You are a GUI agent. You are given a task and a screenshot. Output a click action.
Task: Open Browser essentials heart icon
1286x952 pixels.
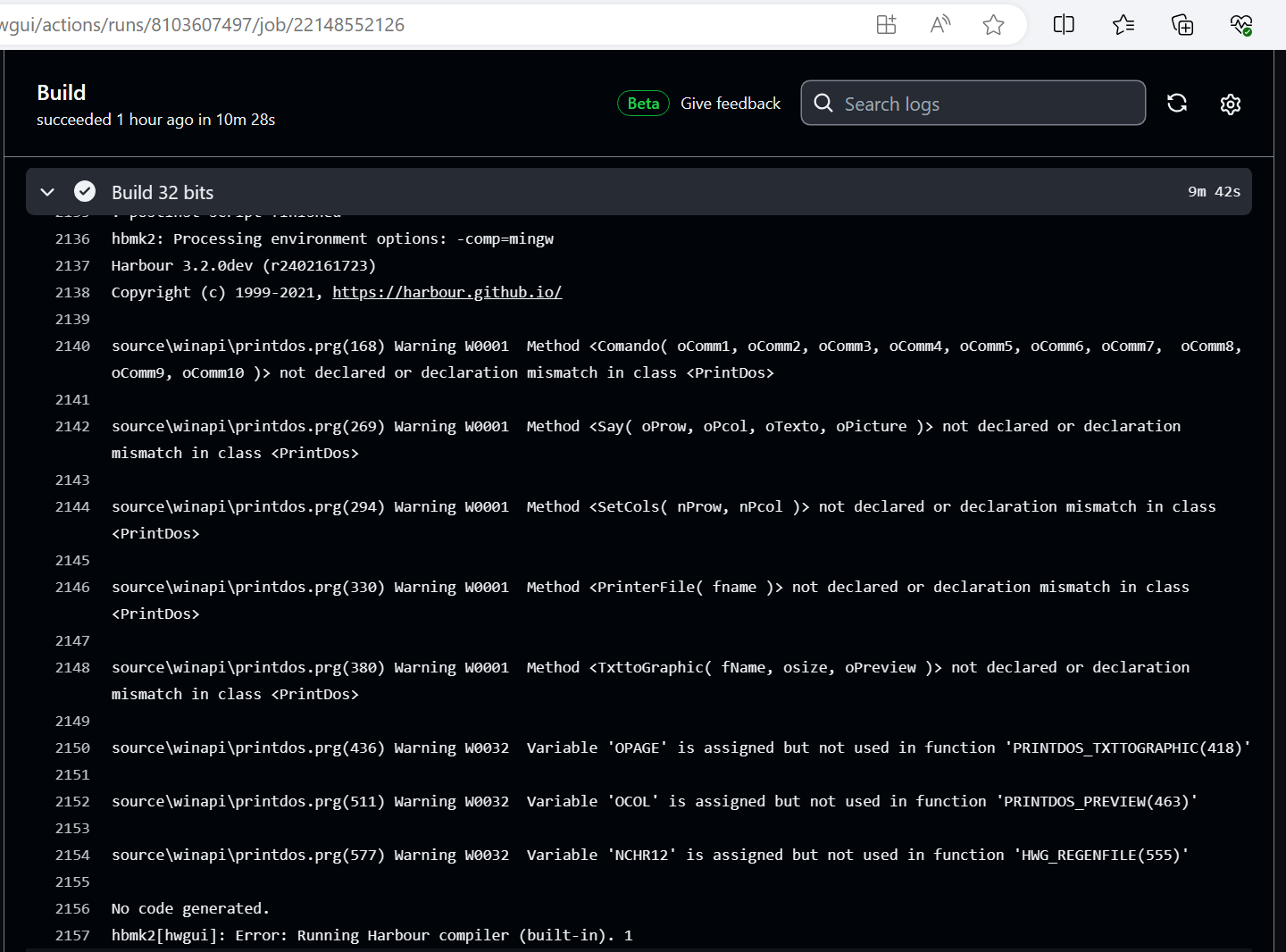point(1241,25)
